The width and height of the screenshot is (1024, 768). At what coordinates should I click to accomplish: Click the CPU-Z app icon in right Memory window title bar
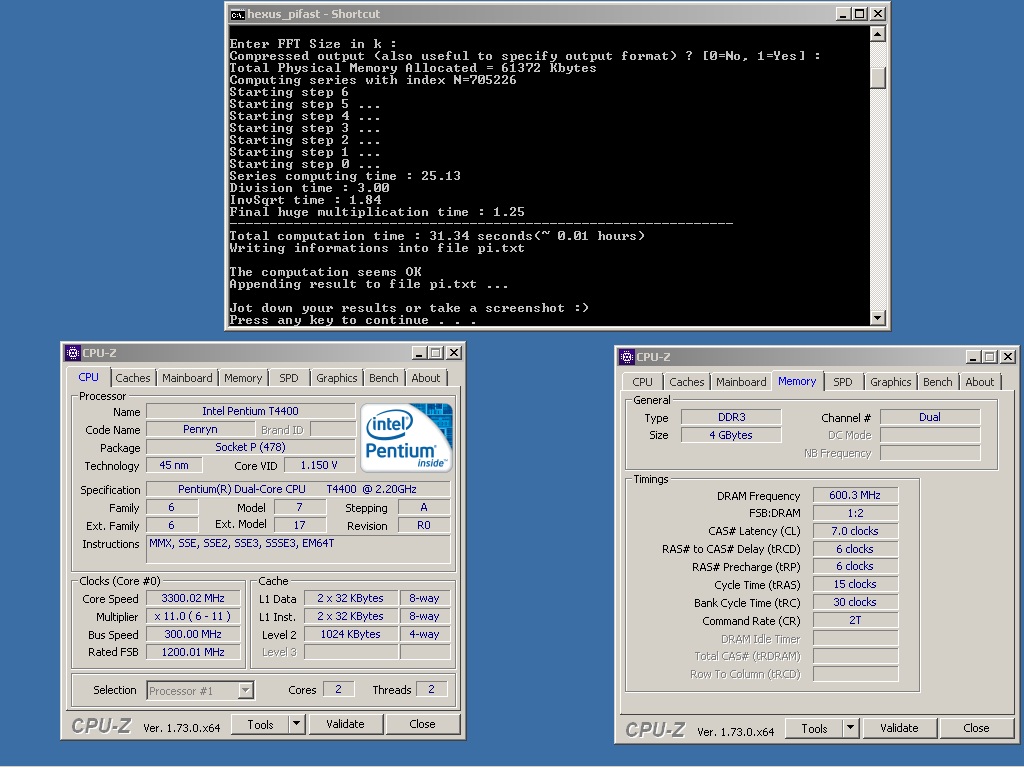click(627, 357)
